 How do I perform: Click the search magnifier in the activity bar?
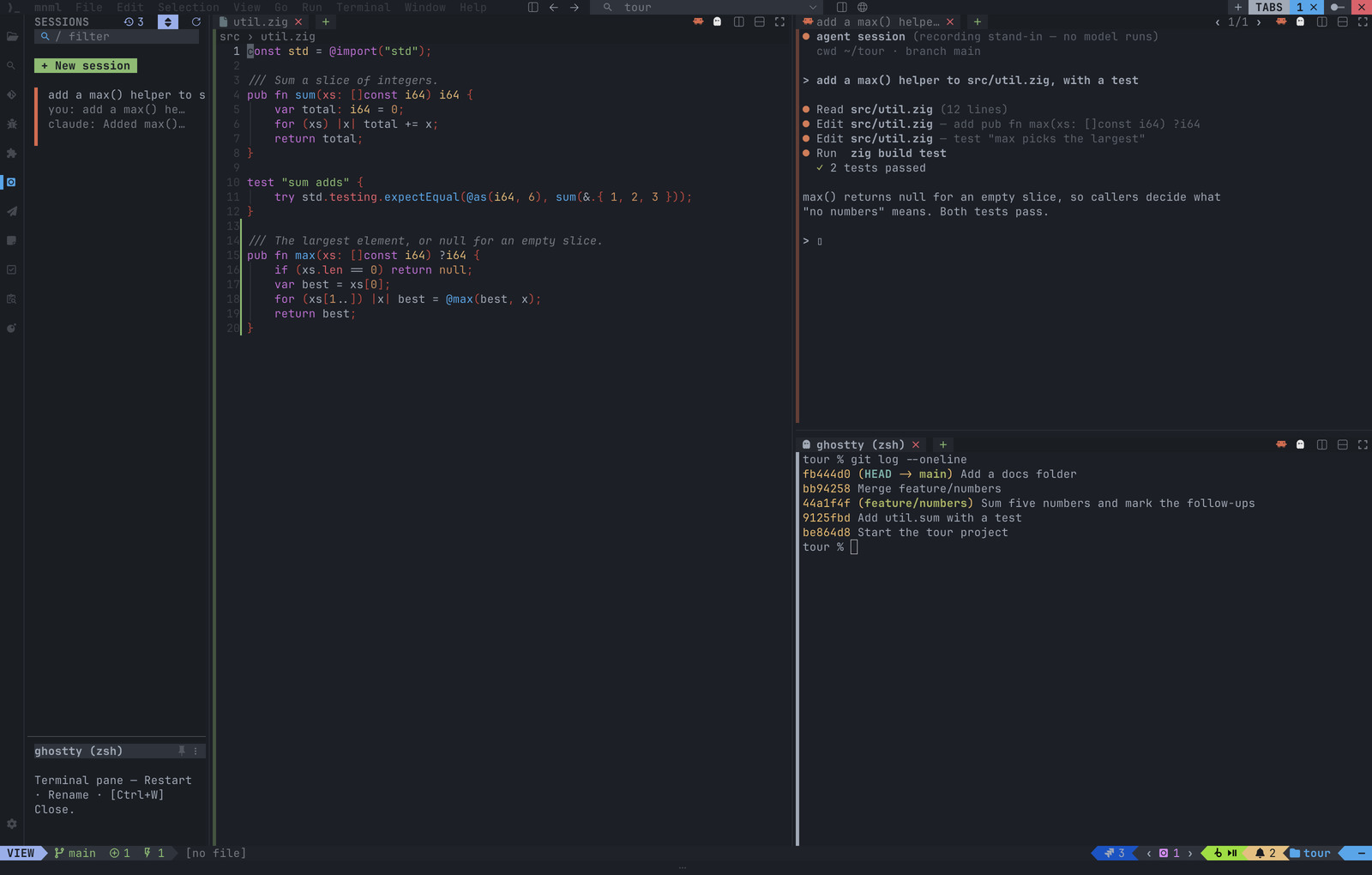[12, 66]
